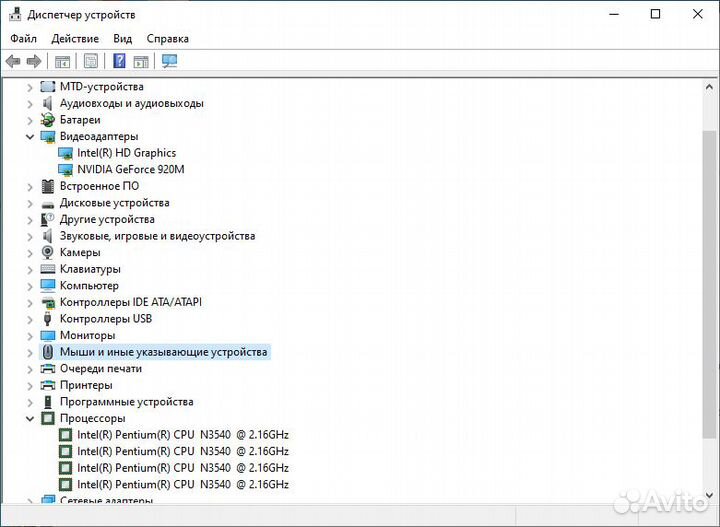720x527 pixels.
Task: Expand the Компьютер node
Action: 30,286
